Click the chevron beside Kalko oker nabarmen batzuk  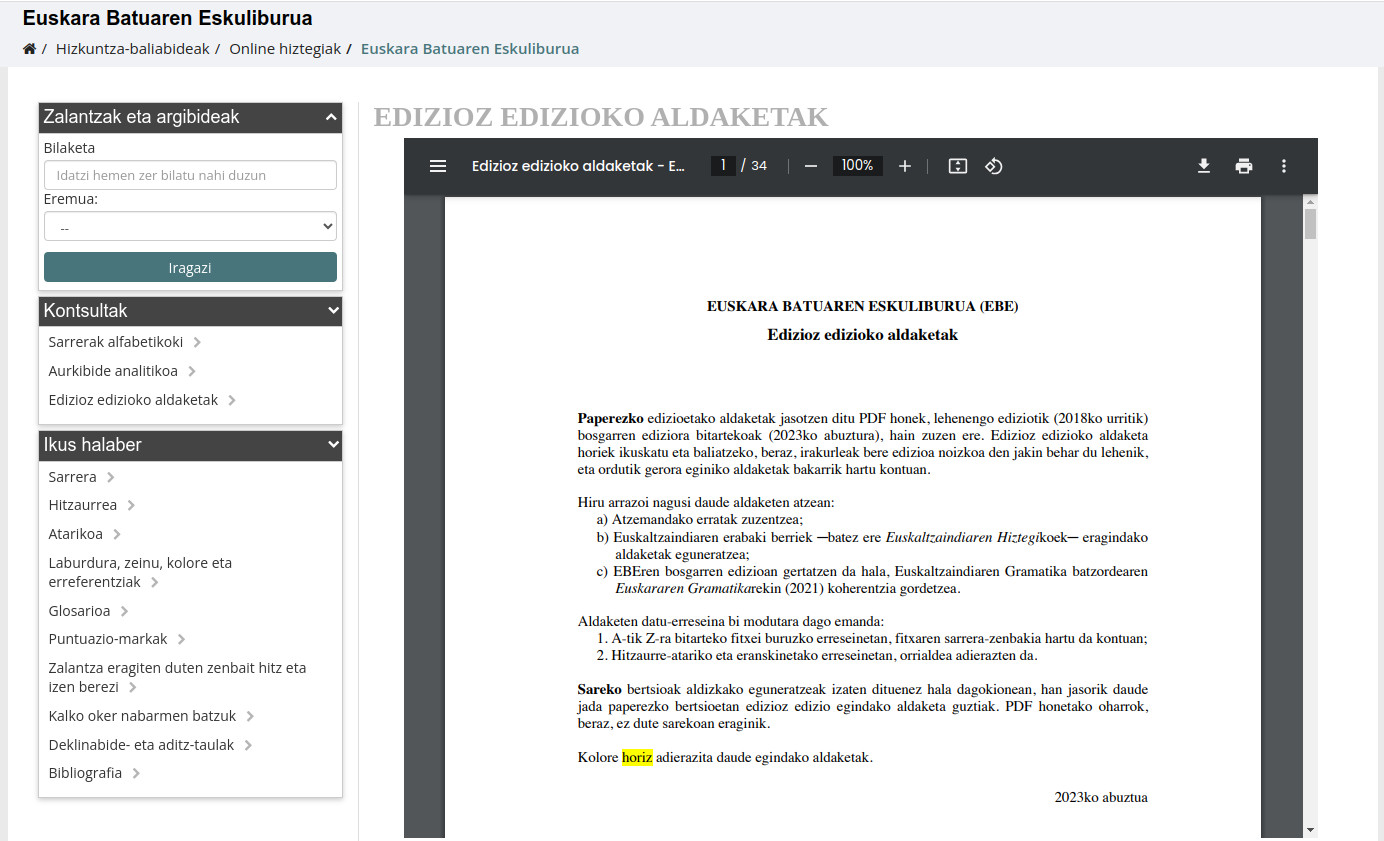point(250,717)
